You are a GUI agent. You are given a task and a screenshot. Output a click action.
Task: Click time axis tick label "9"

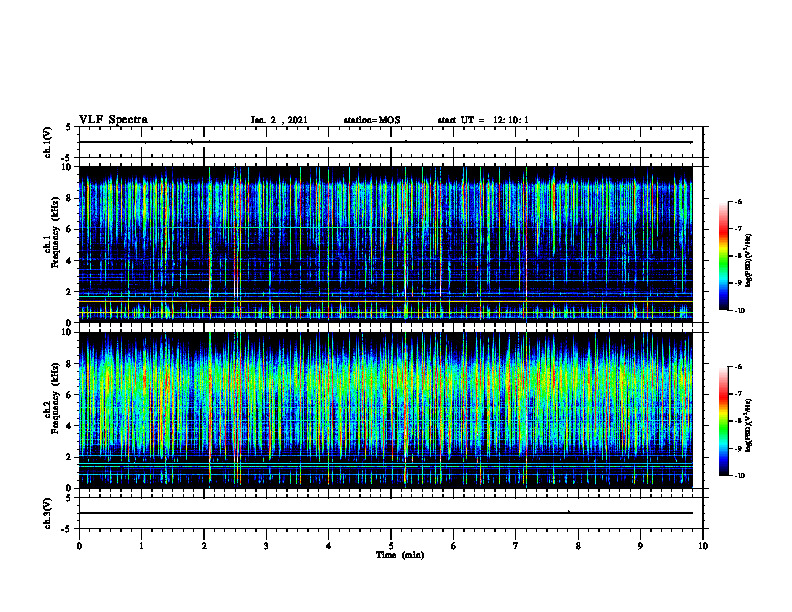(x=640, y=546)
